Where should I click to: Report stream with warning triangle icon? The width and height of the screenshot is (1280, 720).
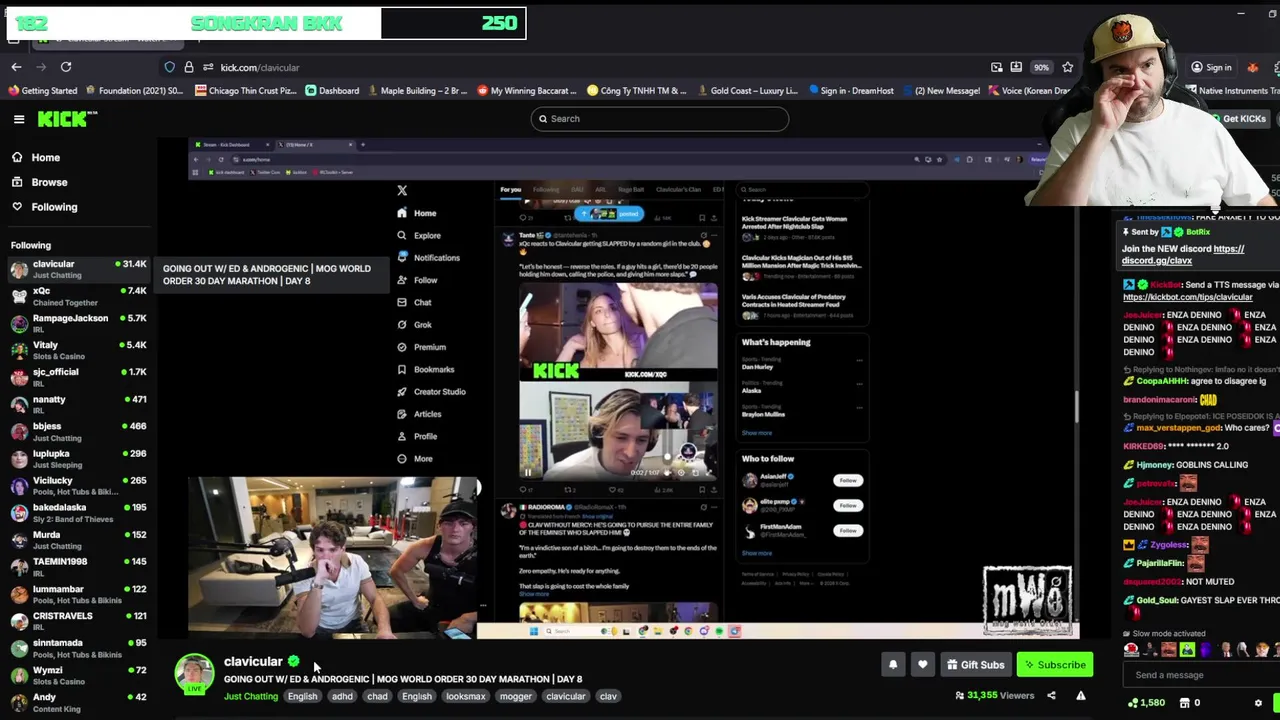[1081, 696]
